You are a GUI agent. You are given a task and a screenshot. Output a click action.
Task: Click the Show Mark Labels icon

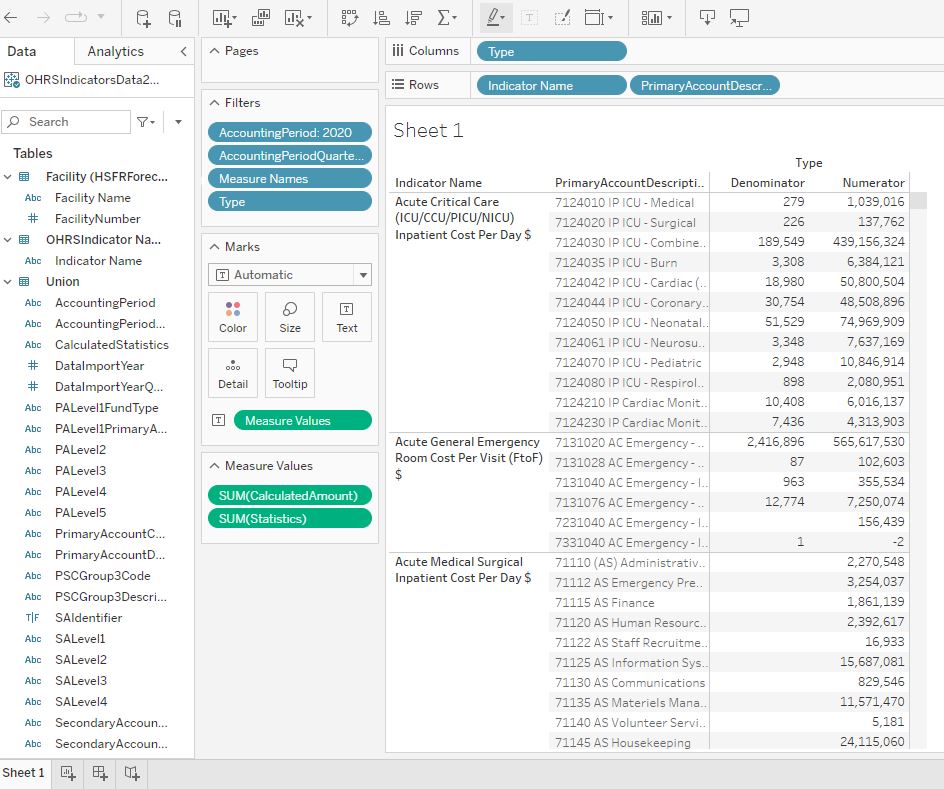coord(529,18)
